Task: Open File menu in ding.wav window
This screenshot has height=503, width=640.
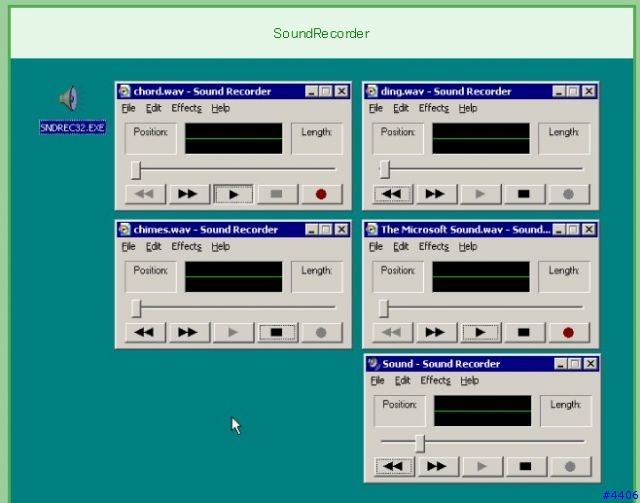Action: (x=376, y=108)
